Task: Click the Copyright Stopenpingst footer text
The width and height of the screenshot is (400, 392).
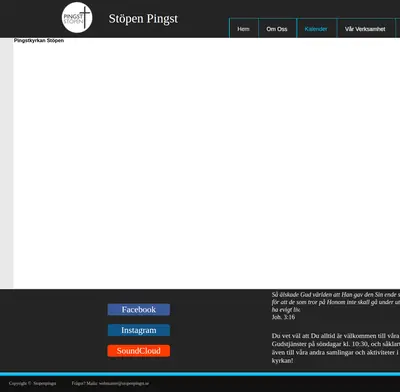Action: [33, 383]
